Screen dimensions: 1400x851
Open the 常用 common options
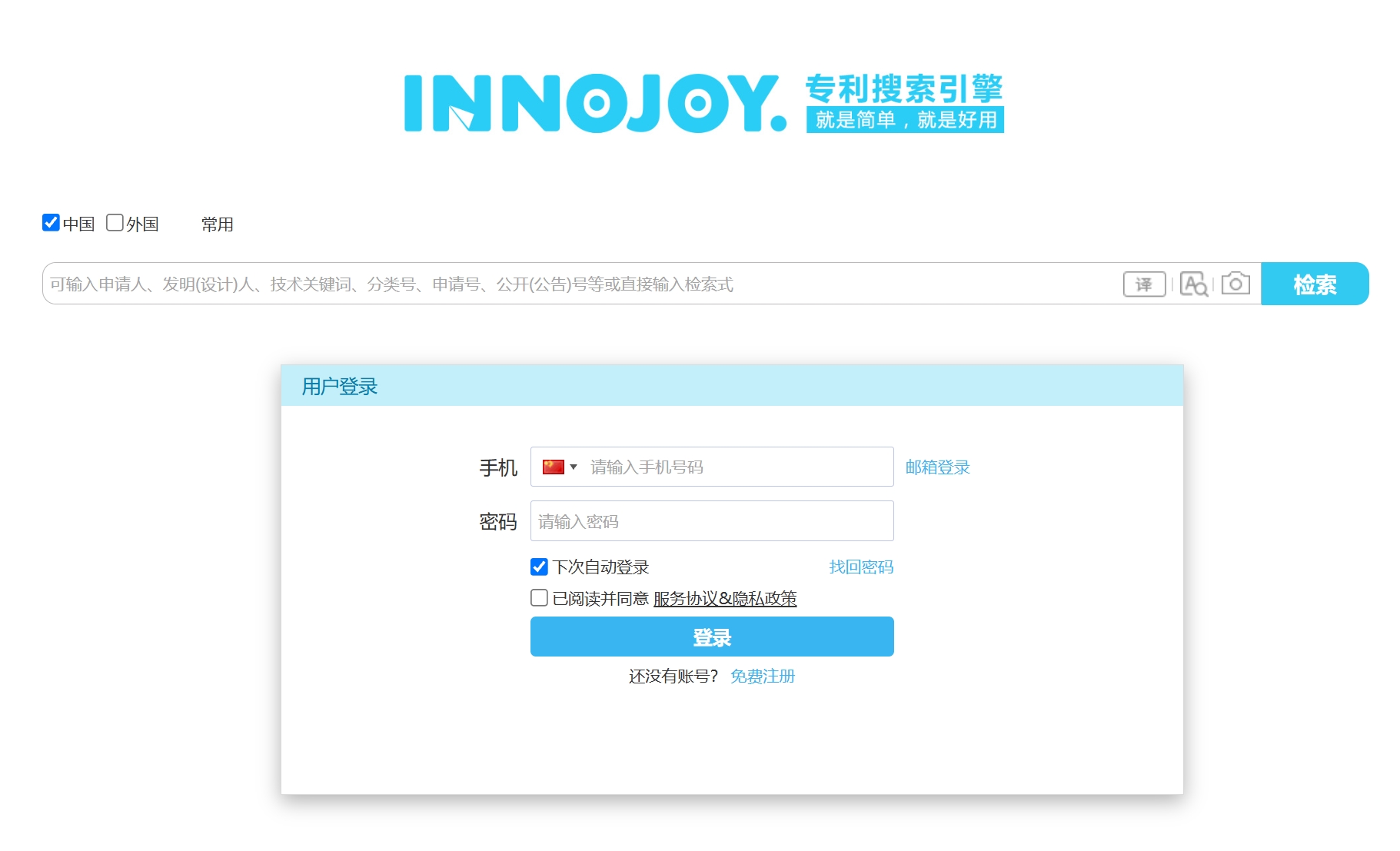[x=218, y=224]
